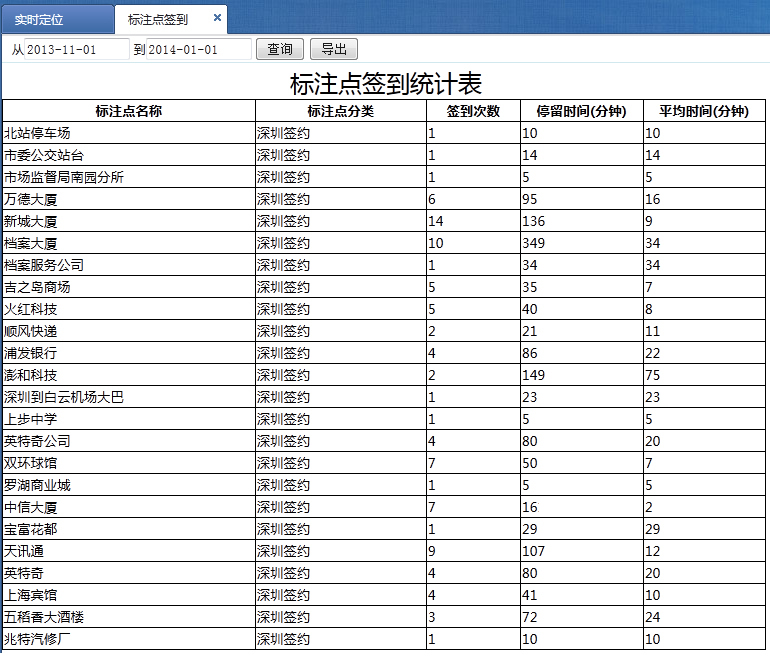Click the 标注点分类 column header
Screen dimensions: 770x661
click(x=340, y=111)
